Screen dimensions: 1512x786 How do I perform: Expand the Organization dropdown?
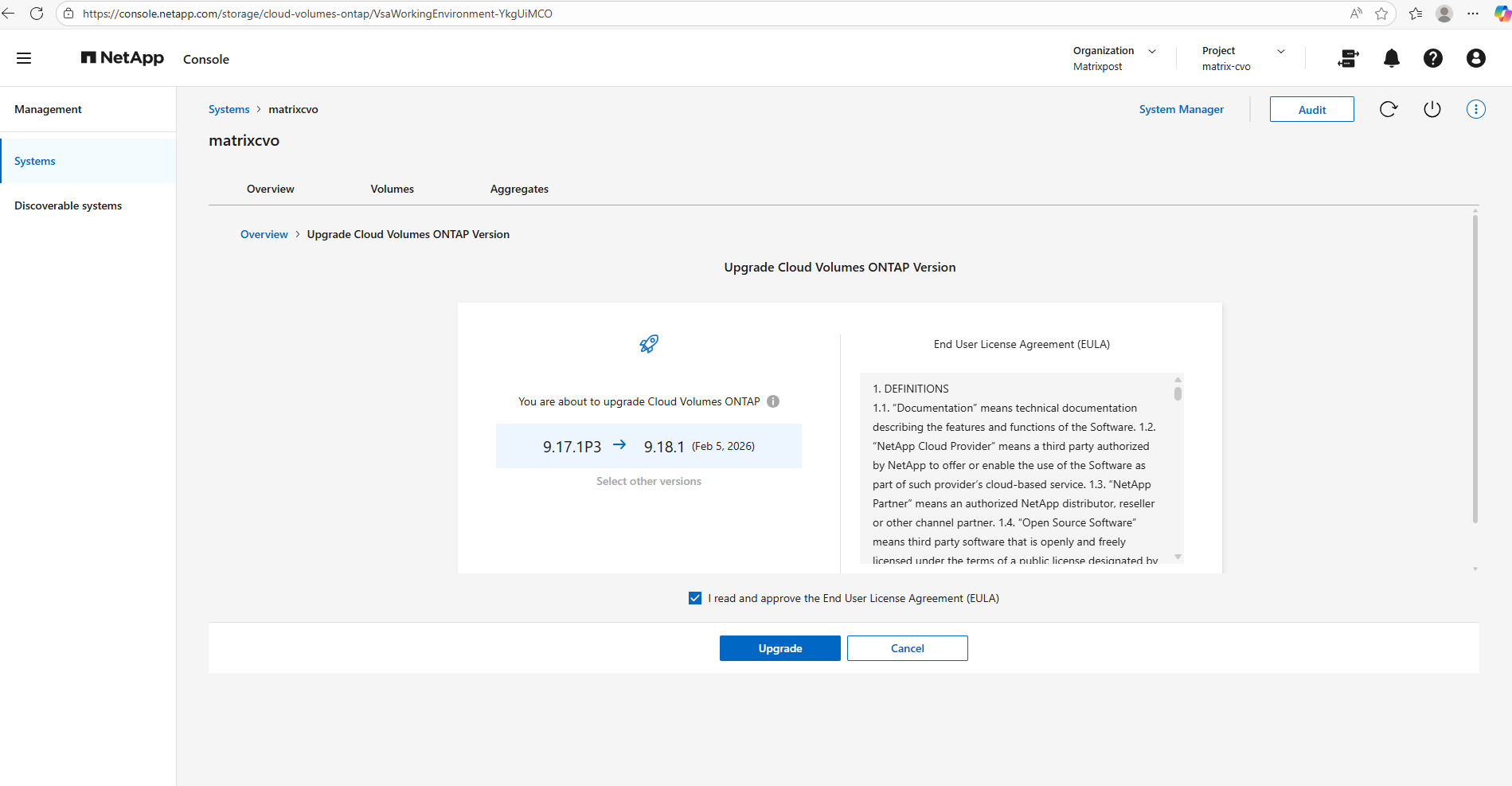(1151, 51)
